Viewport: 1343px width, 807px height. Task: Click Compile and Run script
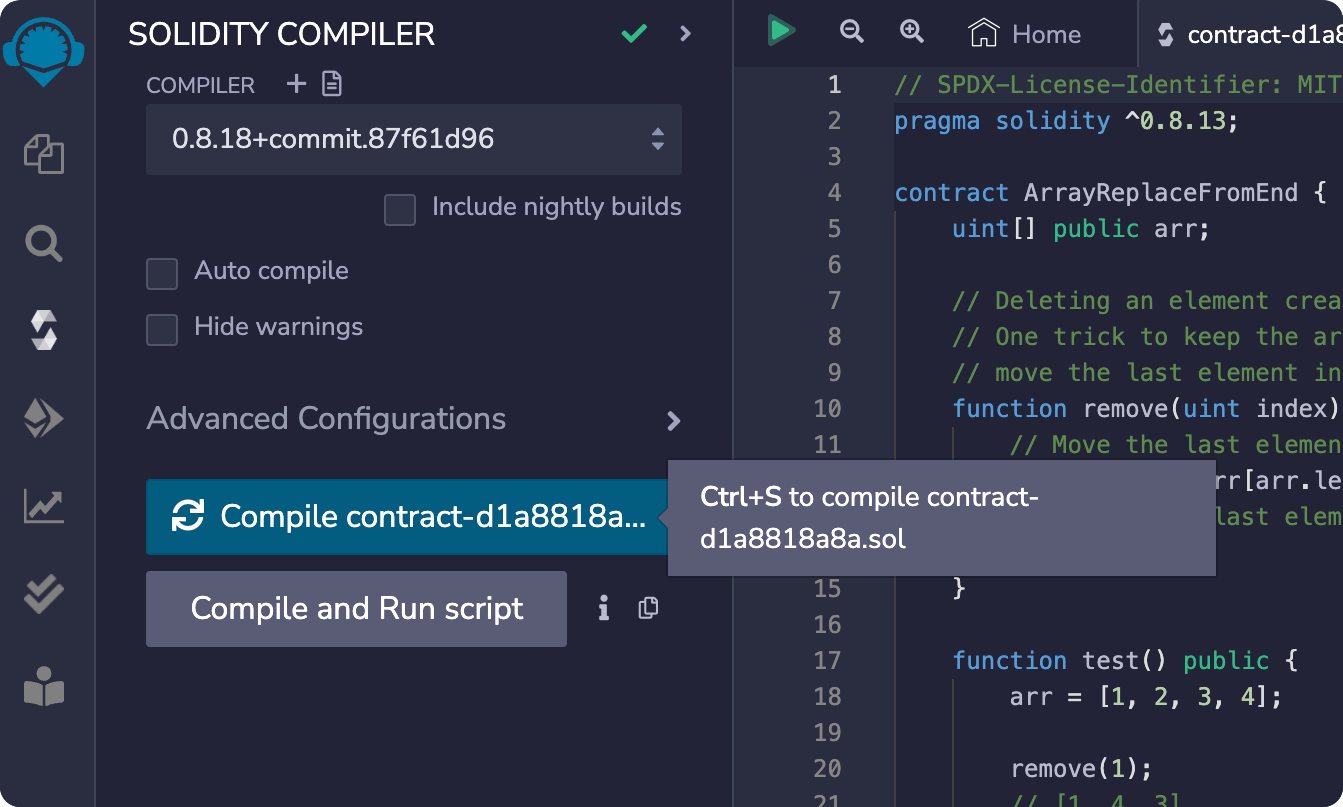click(x=356, y=608)
